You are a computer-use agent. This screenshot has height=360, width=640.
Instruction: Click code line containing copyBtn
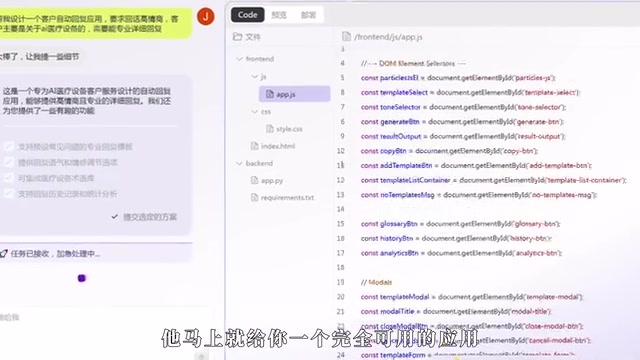coord(449,151)
